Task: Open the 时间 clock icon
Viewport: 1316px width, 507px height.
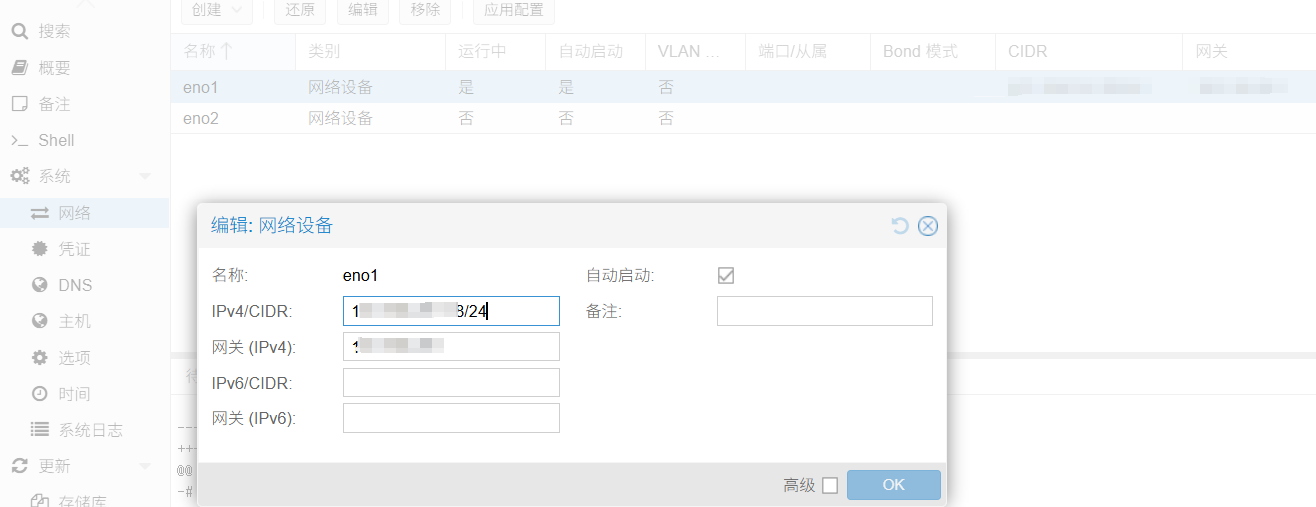Action: (40, 394)
